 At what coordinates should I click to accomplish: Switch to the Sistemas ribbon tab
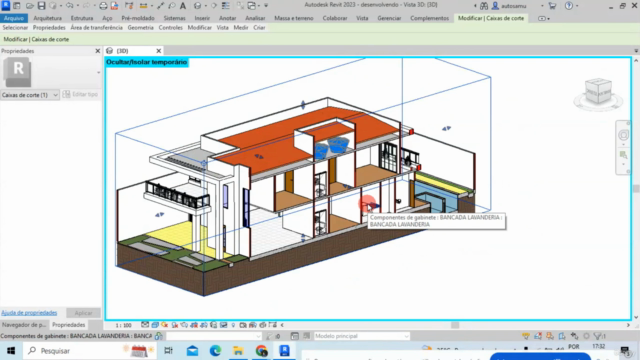[x=174, y=18]
